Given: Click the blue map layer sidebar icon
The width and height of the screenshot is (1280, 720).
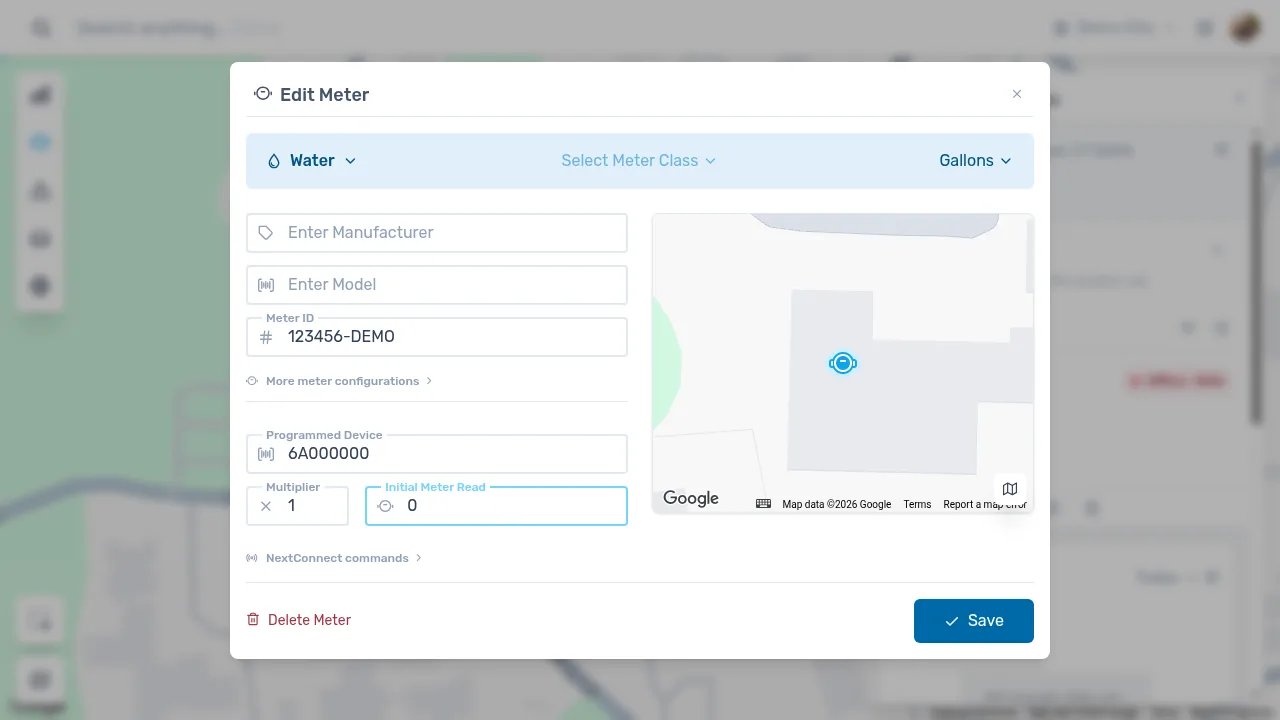Looking at the screenshot, I should [40, 143].
